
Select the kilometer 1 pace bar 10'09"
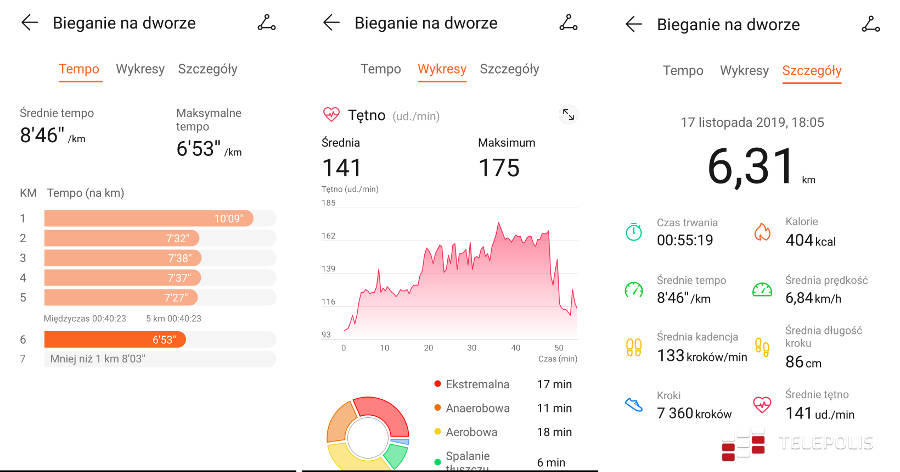click(148, 218)
